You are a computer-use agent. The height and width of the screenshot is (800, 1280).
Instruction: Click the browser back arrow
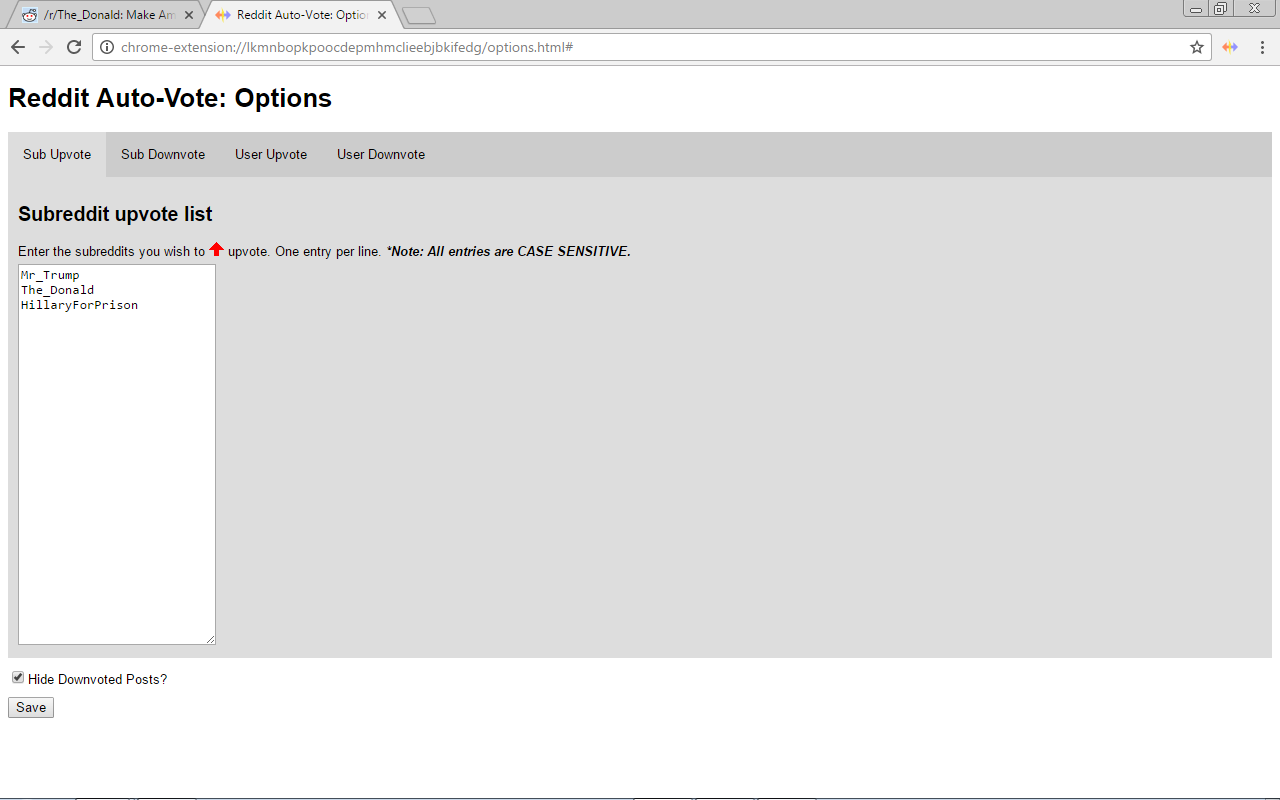click(x=18, y=47)
